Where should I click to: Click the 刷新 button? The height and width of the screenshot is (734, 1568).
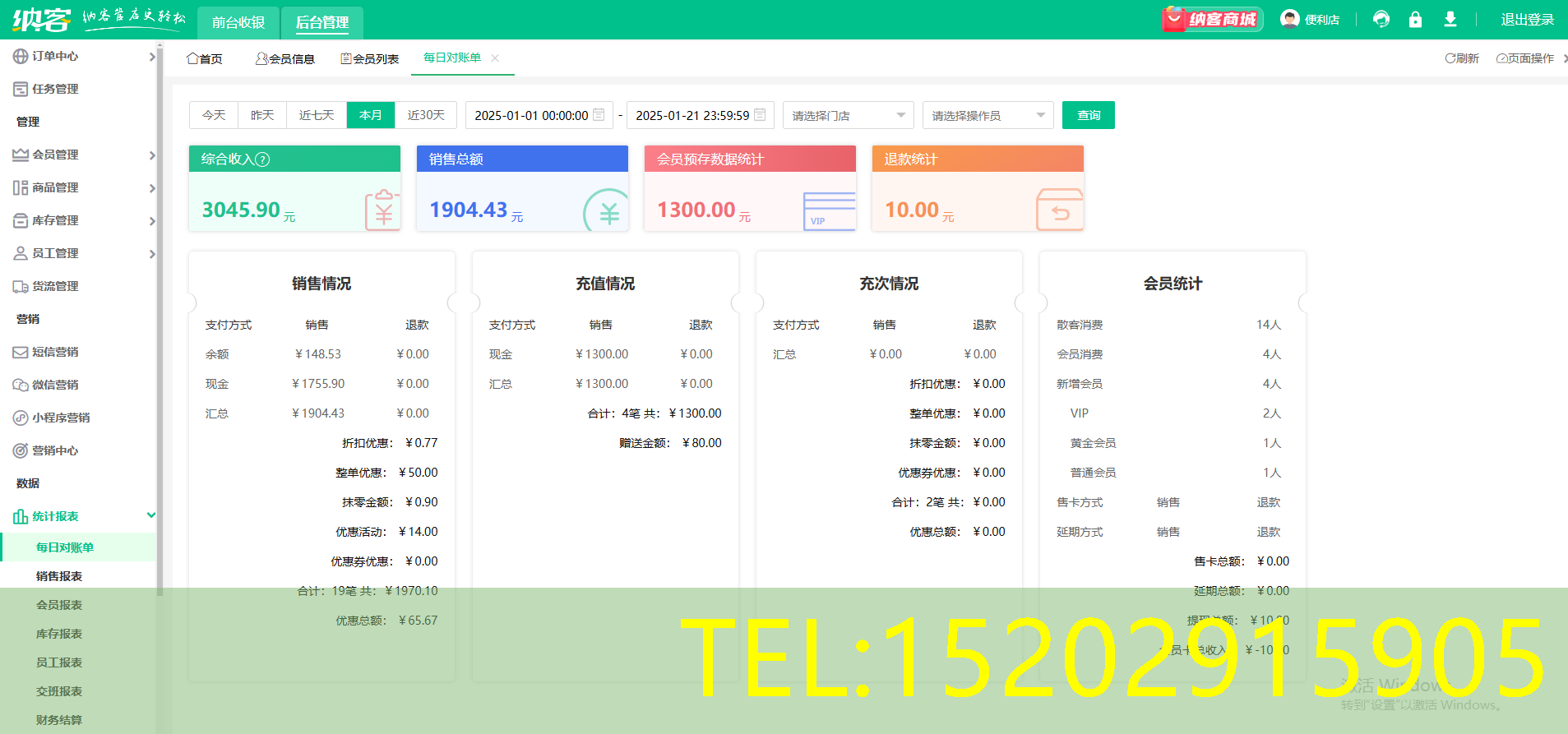(1462, 58)
